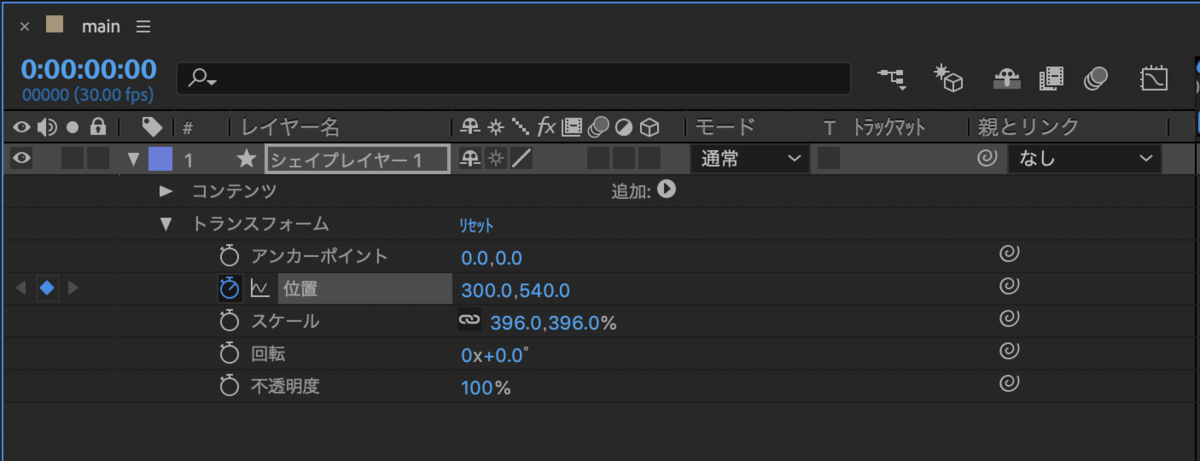Image resolution: width=1200 pixels, height=461 pixels.
Task: Toggle hide shy layers icon
Action: 1007,78
